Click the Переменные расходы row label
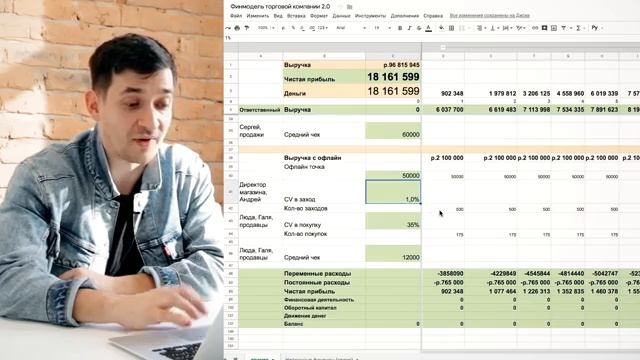 pos(317,273)
